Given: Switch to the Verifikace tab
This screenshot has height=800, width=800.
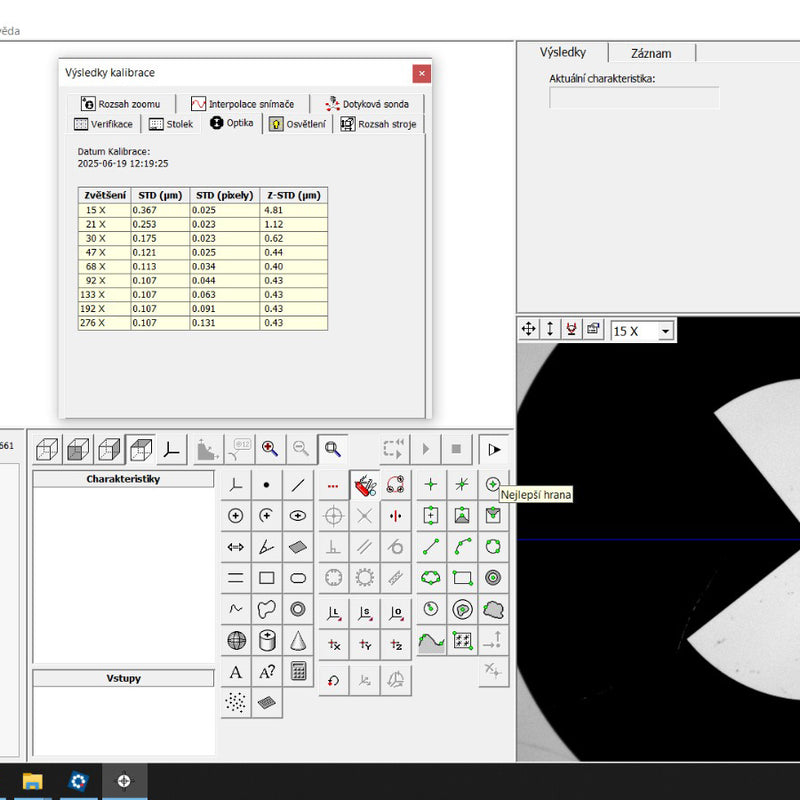Looking at the screenshot, I should pyautogui.click(x=104, y=124).
